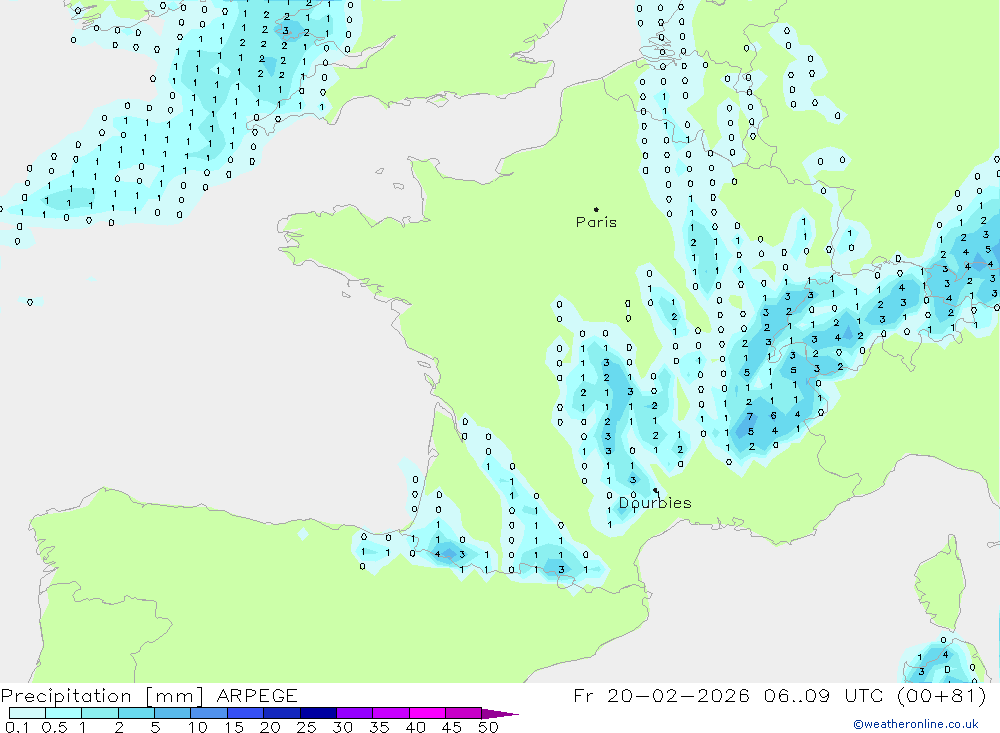
Task: Click the 2 to 5 mm legend swatch
Action: (136, 713)
